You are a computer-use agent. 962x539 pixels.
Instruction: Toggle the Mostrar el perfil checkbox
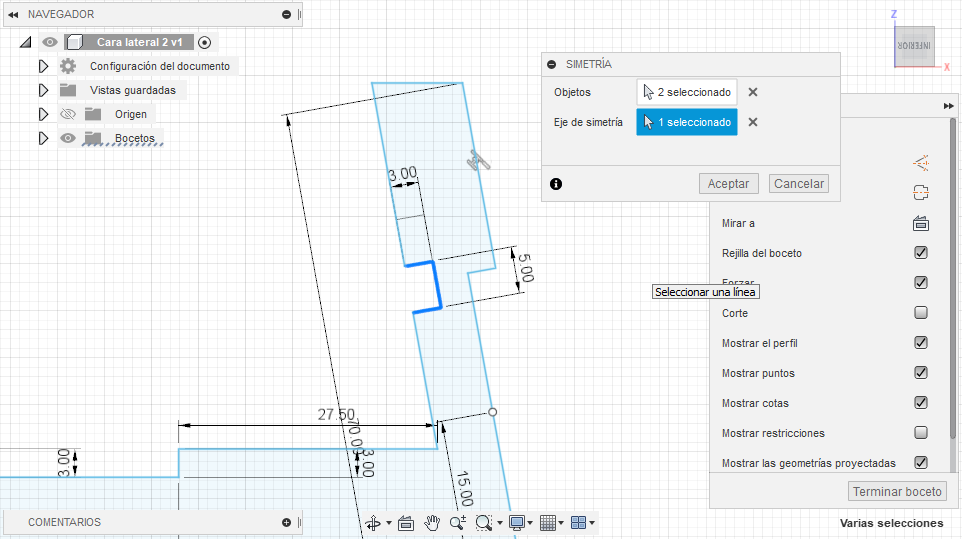point(921,343)
